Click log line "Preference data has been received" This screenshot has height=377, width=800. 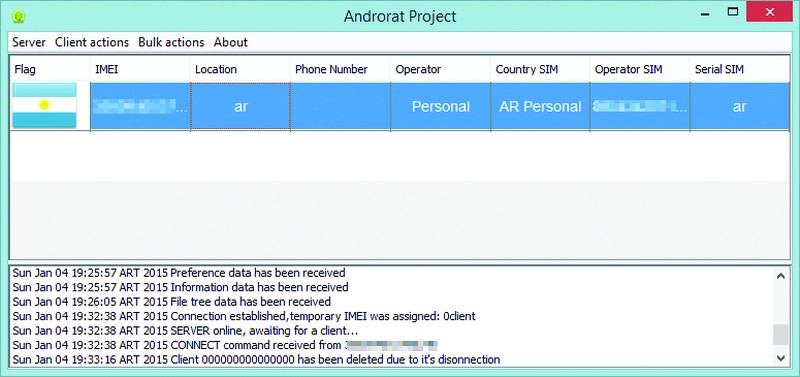point(179,273)
